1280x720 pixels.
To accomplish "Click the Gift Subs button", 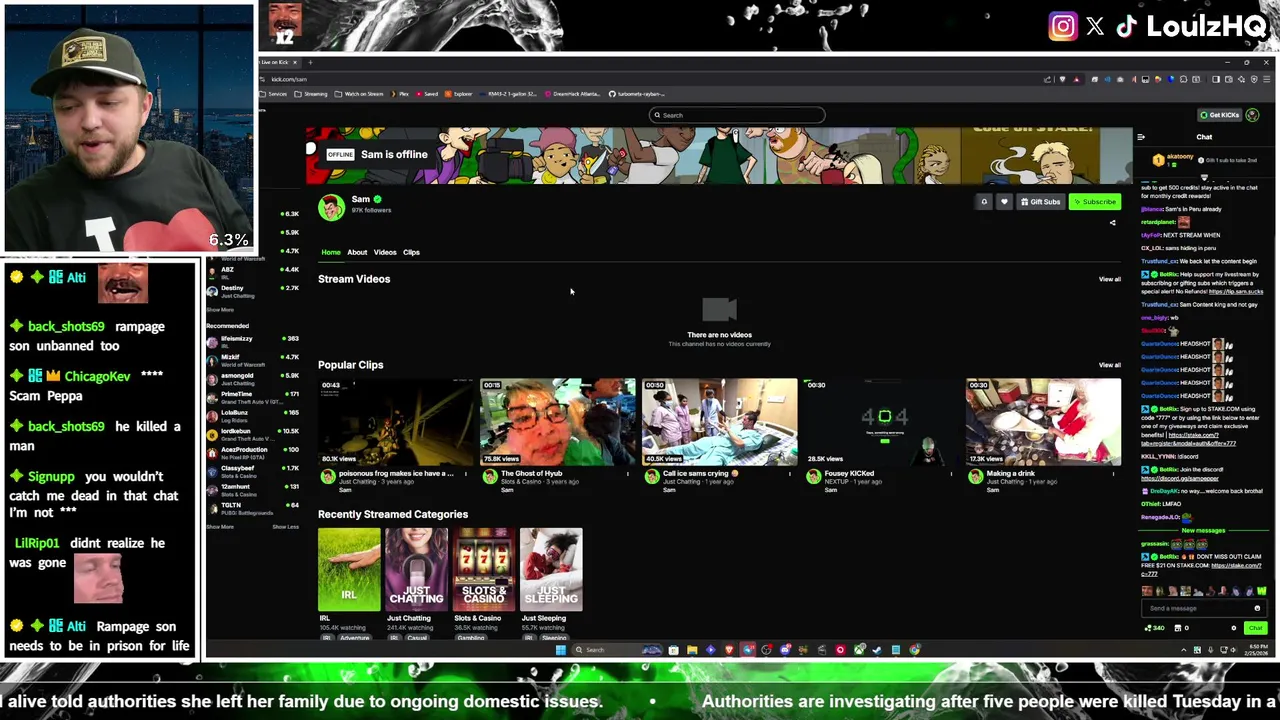I will pyautogui.click(x=1040, y=202).
